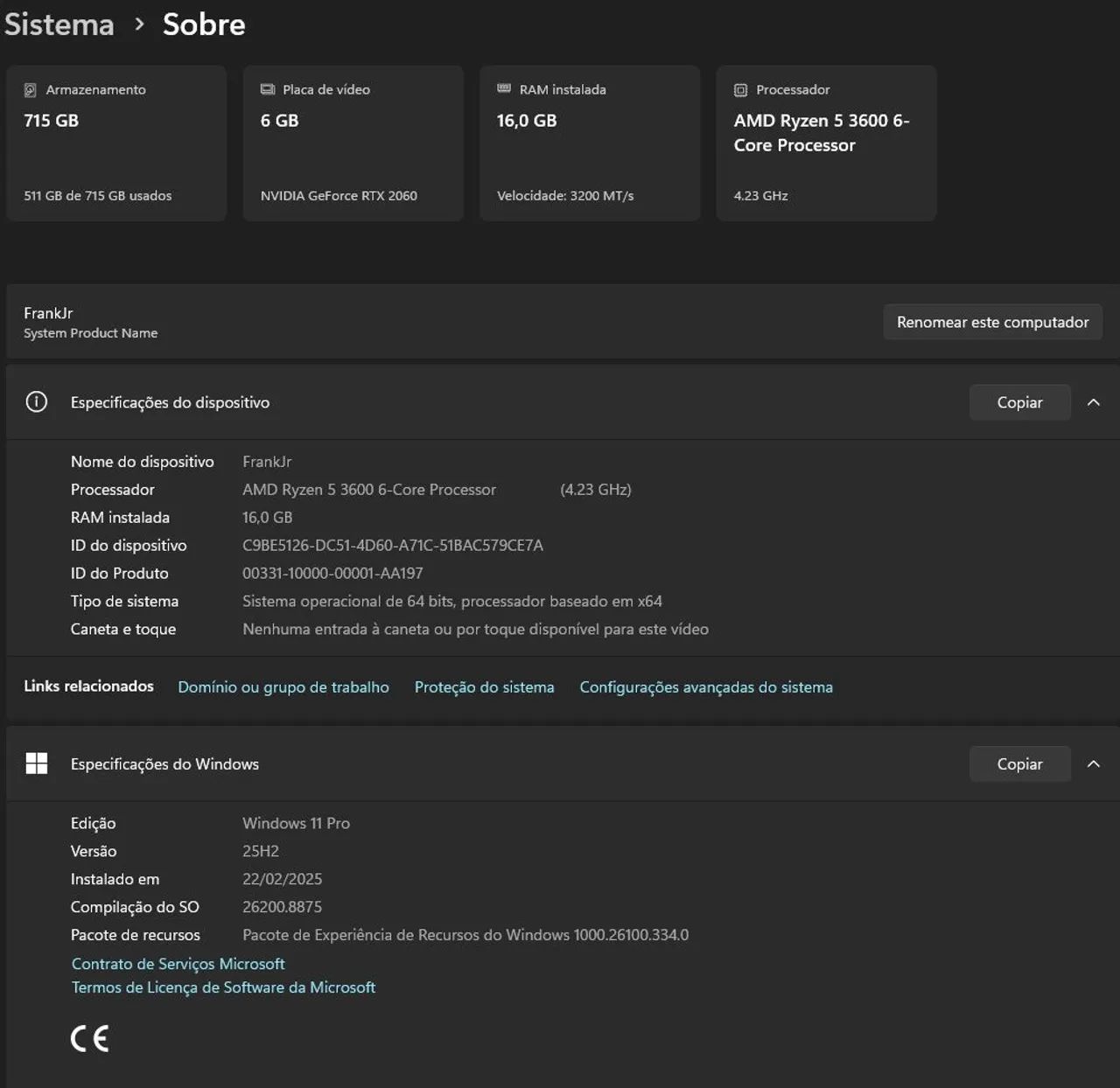Click the Sistema operacional de 64 bits value
Image resolution: width=1120 pixels, height=1088 pixels.
tap(452, 602)
